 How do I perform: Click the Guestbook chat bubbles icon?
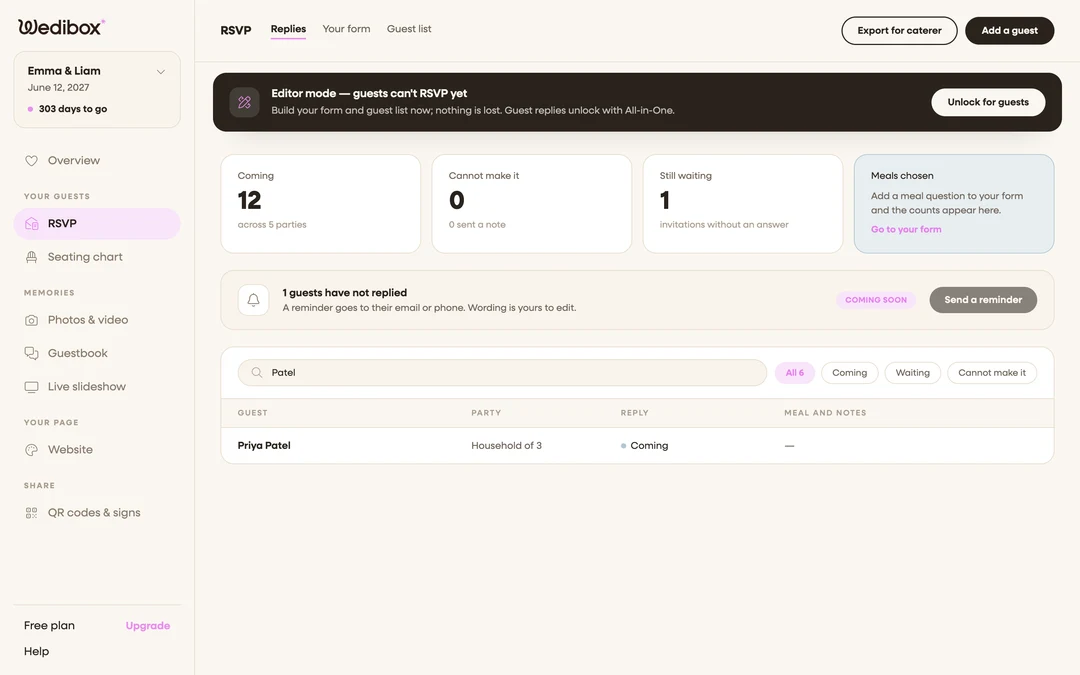click(x=32, y=353)
